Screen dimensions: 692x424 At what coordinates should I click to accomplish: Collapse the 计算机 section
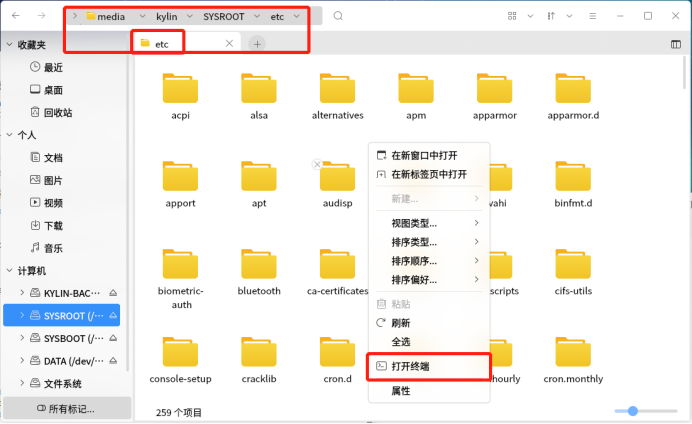[9, 270]
